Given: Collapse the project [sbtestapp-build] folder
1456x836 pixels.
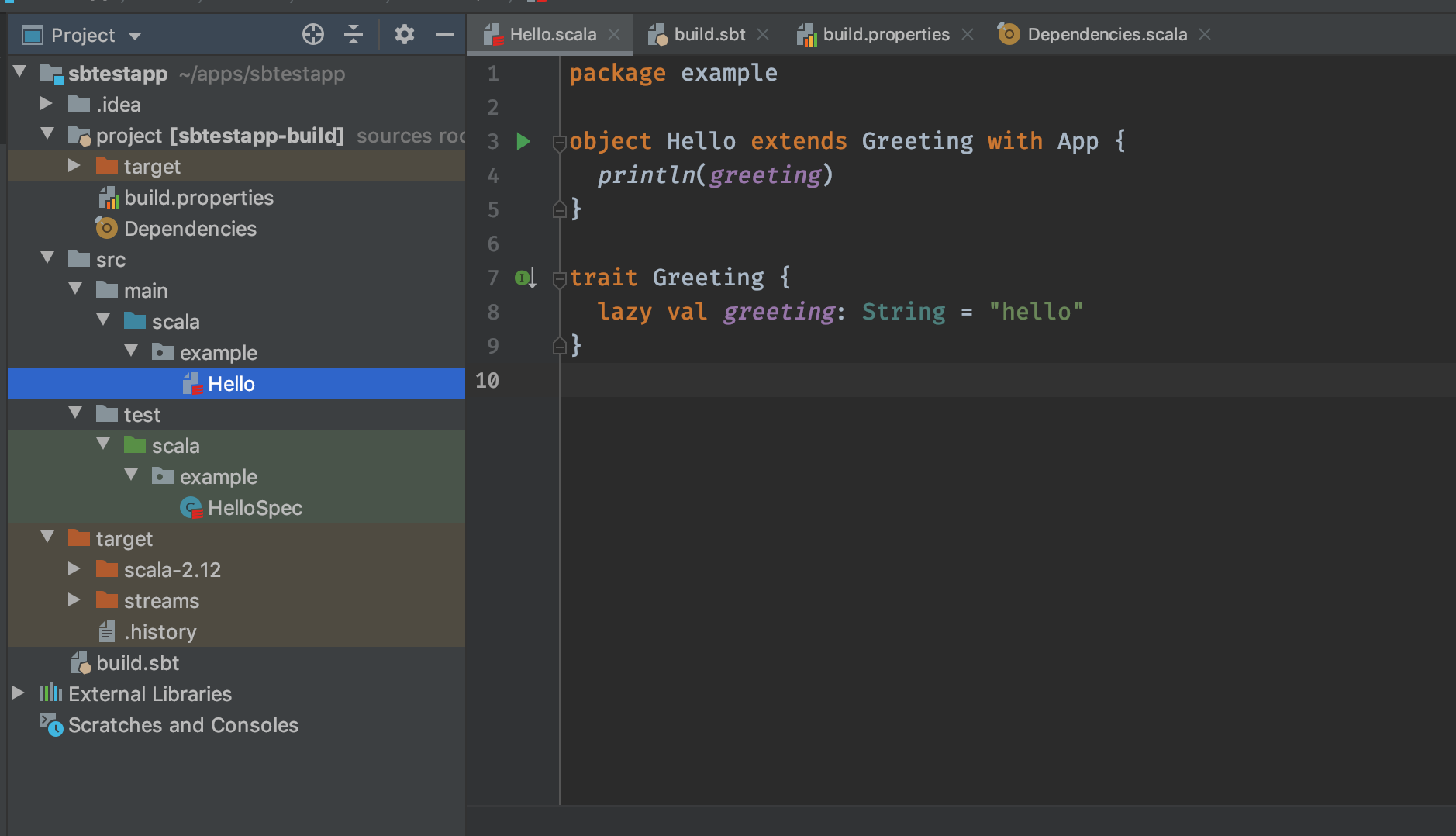Looking at the screenshot, I should [x=47, y=134].
